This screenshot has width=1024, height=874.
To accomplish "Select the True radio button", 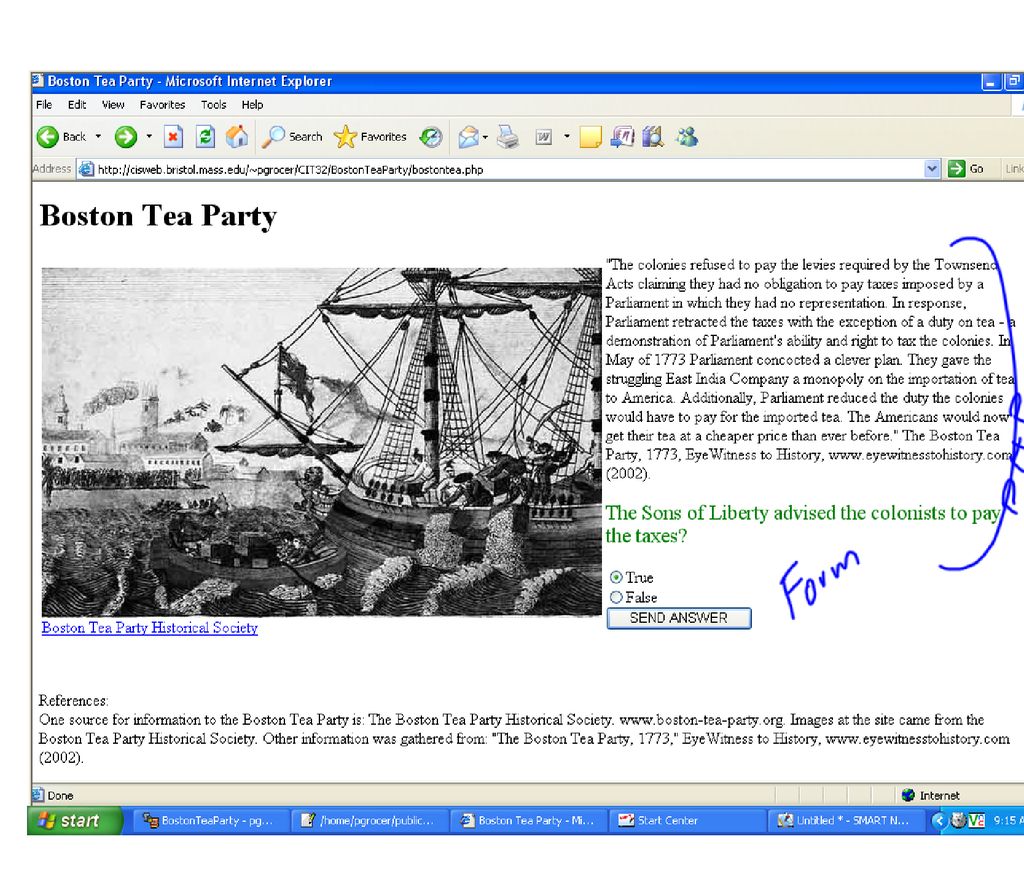I will pos(615,577).
